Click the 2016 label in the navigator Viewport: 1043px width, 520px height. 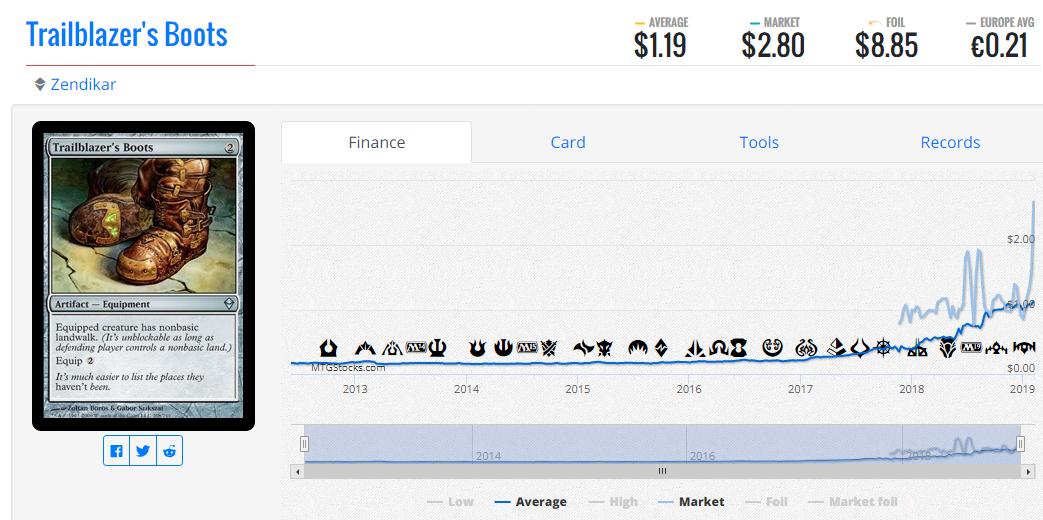point(702,456)
